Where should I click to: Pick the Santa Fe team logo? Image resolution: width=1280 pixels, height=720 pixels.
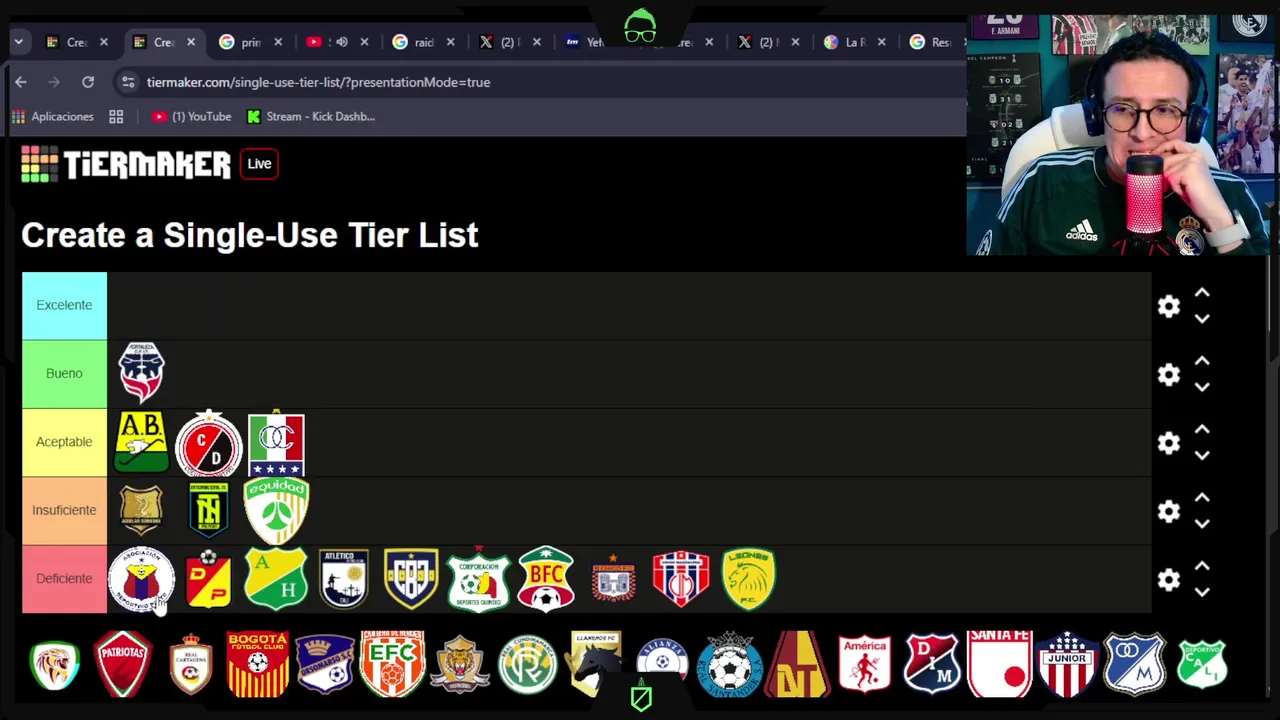(1000, 664)
